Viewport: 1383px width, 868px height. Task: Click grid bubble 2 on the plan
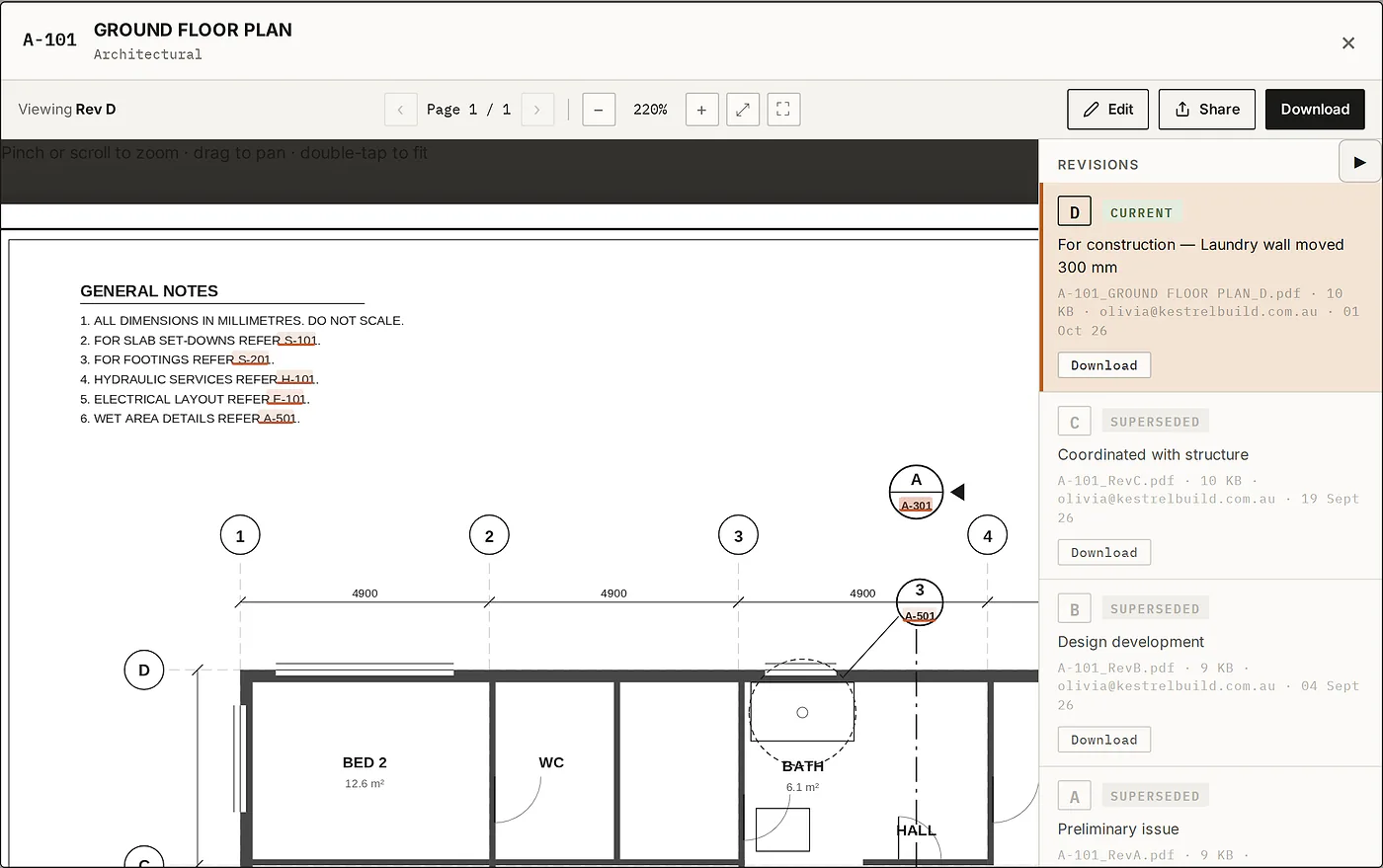tap(489, 536)
